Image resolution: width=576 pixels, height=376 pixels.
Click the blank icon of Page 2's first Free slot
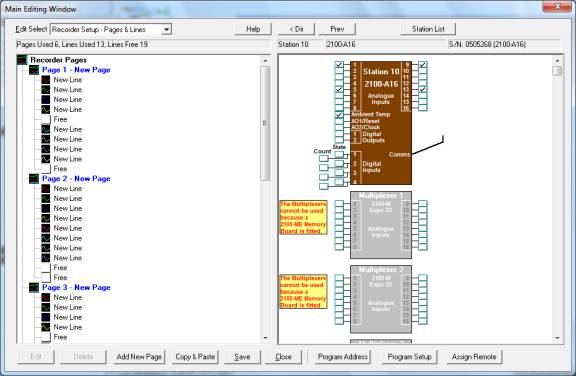point(46,268)
